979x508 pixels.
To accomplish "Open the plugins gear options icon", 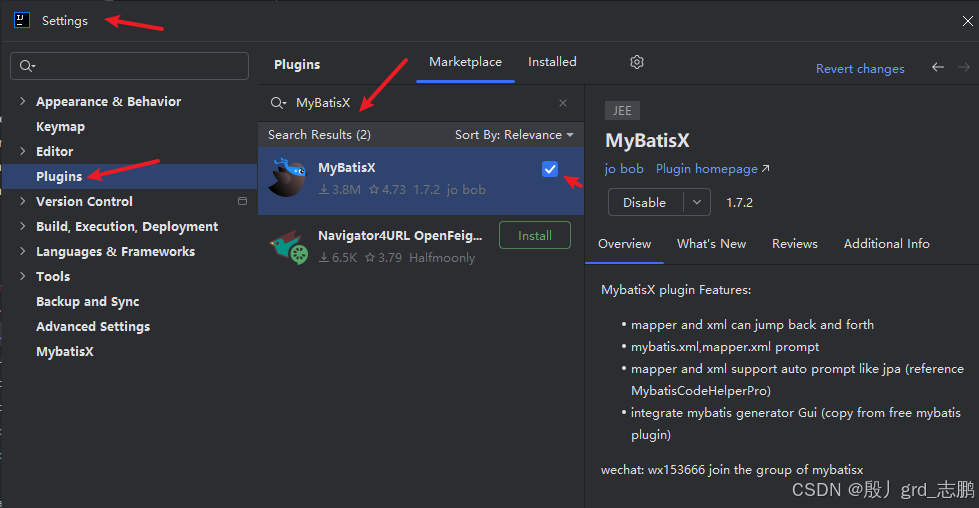I will coord(637,62).
